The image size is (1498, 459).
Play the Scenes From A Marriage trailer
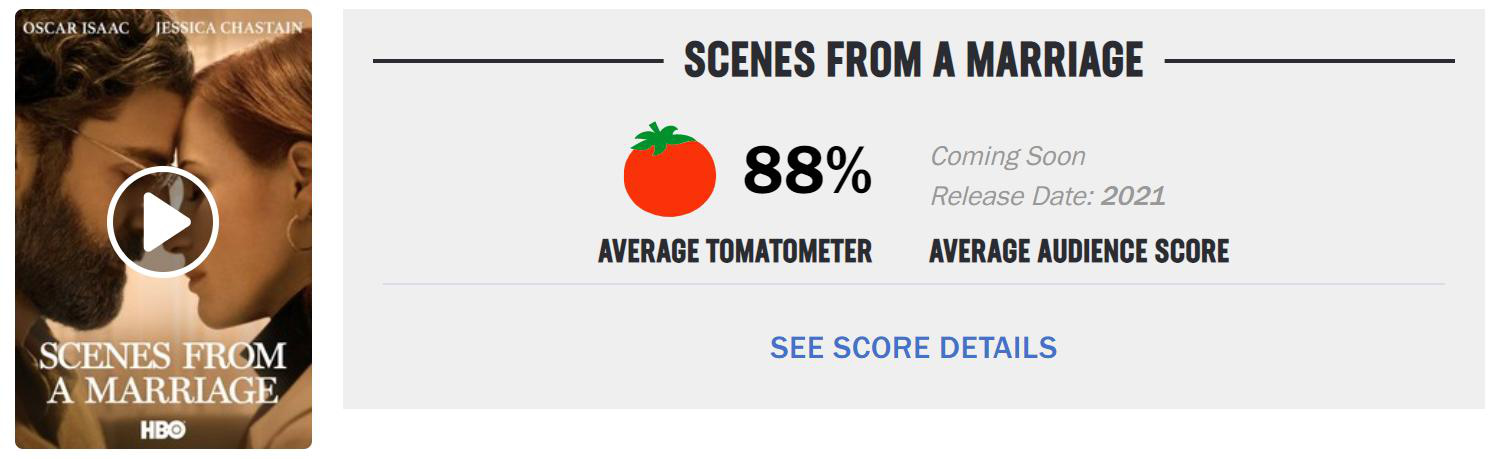tap(163, 222)
